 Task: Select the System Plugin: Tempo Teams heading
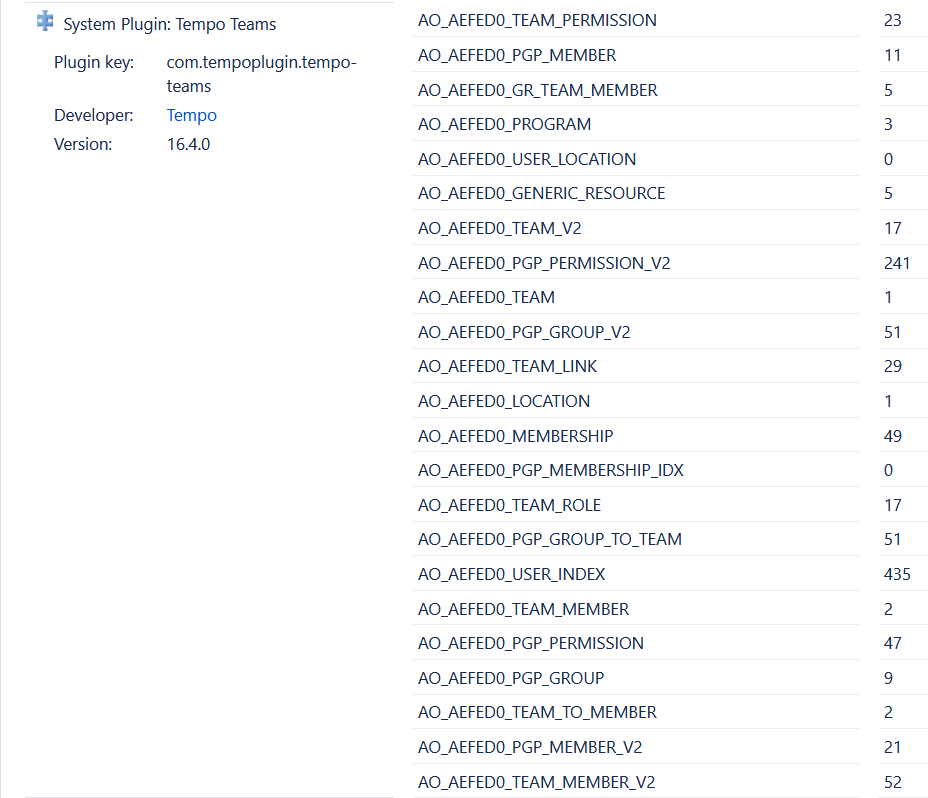[169, 24]
